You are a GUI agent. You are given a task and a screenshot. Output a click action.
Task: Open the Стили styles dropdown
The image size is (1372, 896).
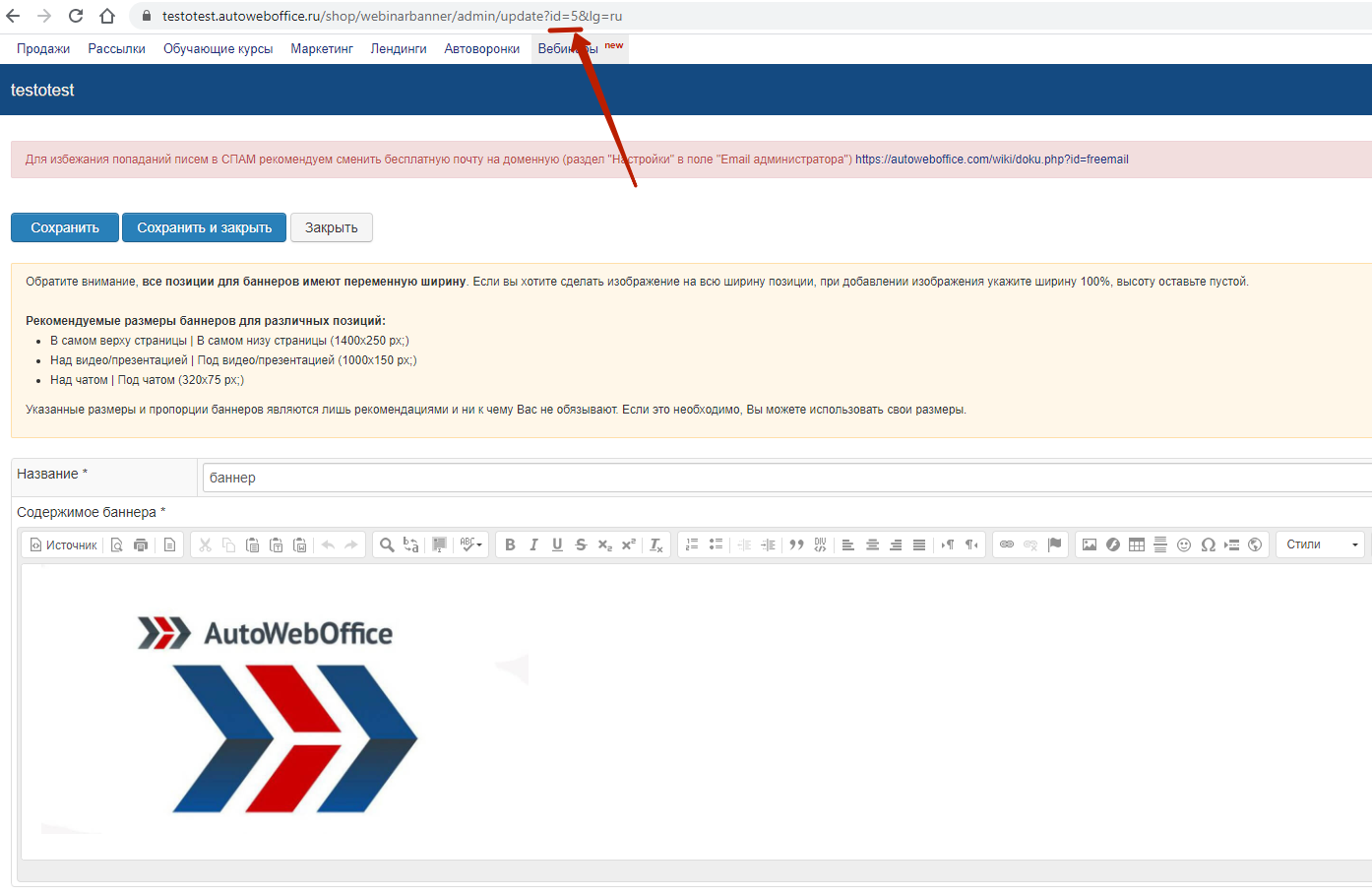pyautogui.click(x=1321, y=544)
